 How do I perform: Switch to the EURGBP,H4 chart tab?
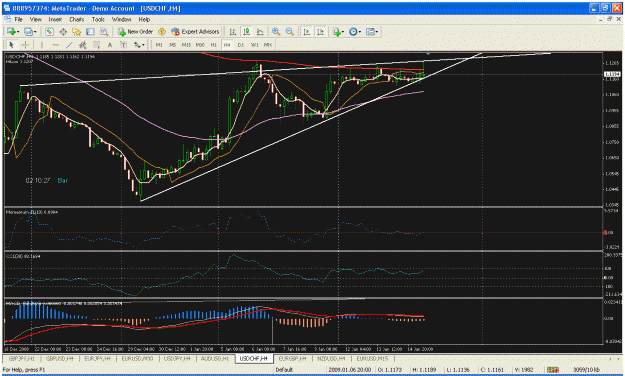point(292,358)
